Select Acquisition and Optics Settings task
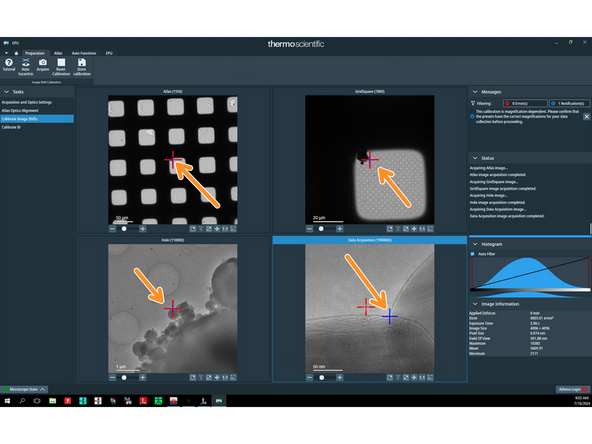592x444 pixels. tap(37, 102)
